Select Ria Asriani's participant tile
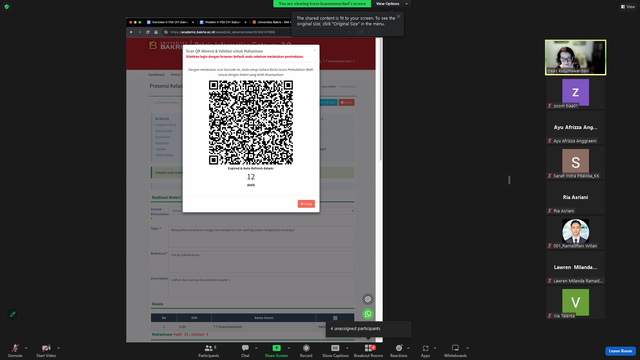 576,198
